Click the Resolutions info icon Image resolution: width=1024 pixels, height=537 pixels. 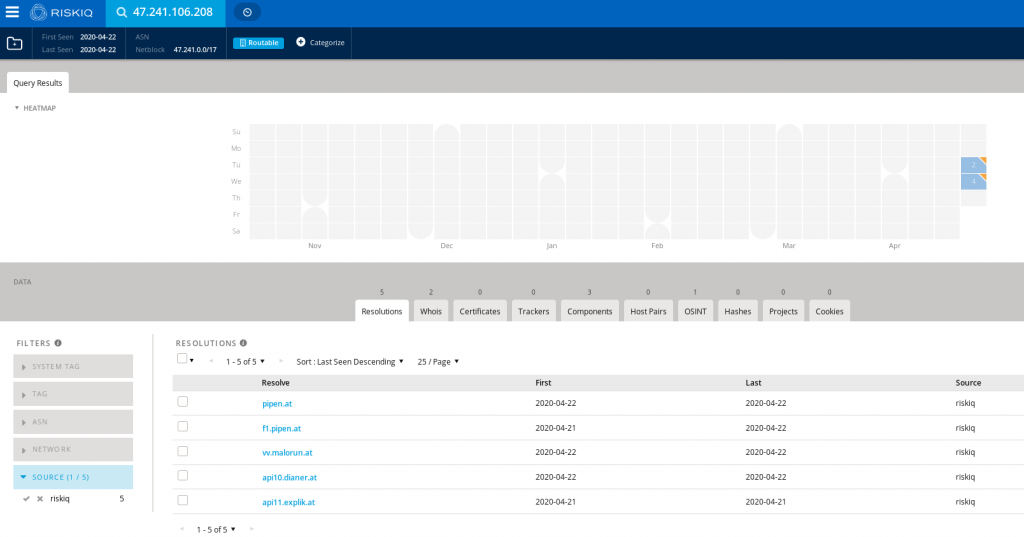244,343
